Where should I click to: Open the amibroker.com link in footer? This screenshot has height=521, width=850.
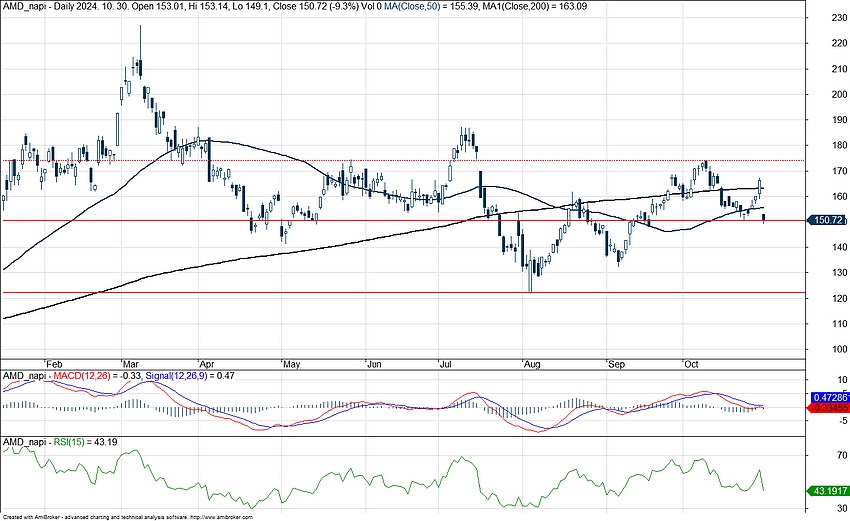[x=222, y=518]
